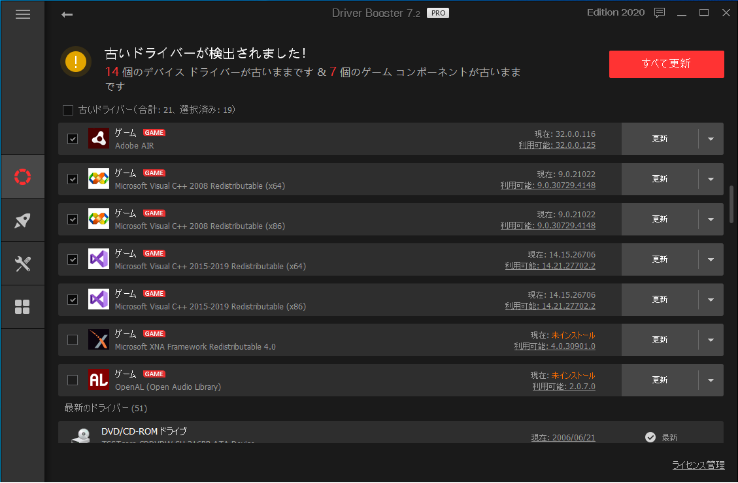
Task: Open the Action Center grid icon
Action: [23, 307]
